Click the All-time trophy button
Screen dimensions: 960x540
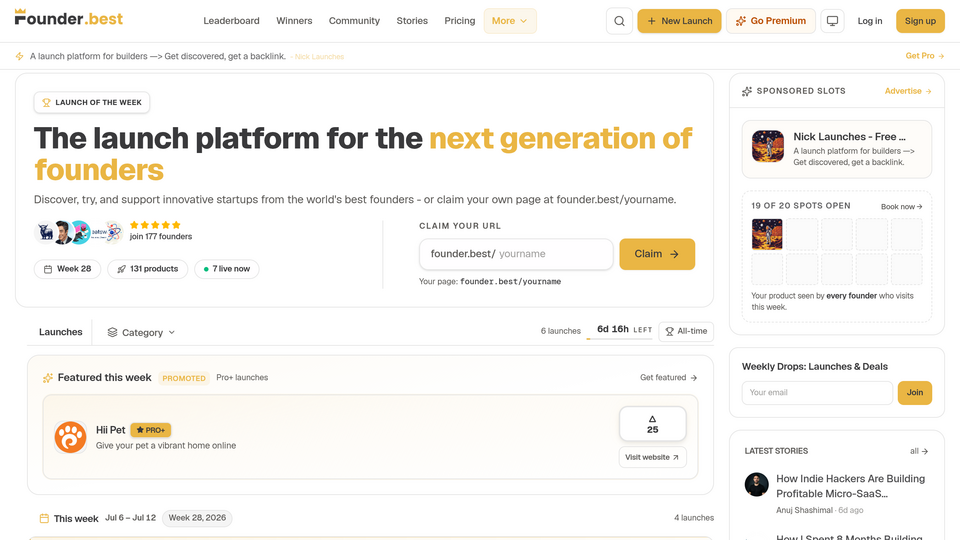[686, 331]
